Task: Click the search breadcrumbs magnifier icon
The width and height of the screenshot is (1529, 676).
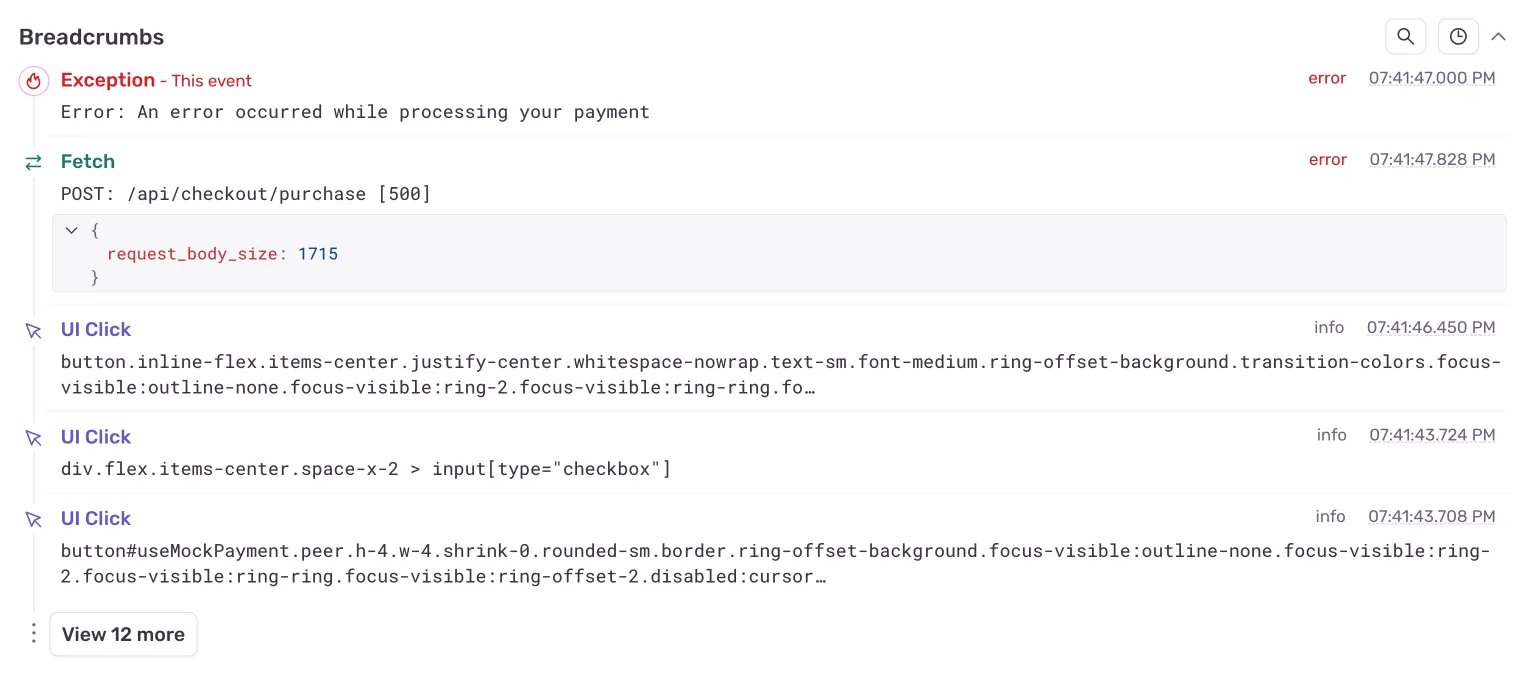Action: [1405, 37]
